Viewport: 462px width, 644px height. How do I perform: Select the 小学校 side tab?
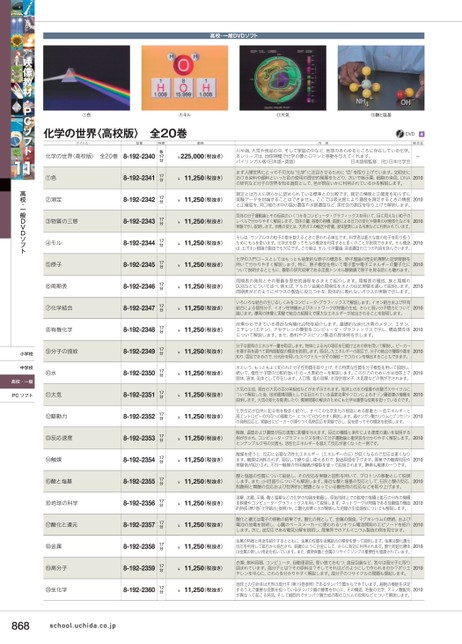(23, 354)
